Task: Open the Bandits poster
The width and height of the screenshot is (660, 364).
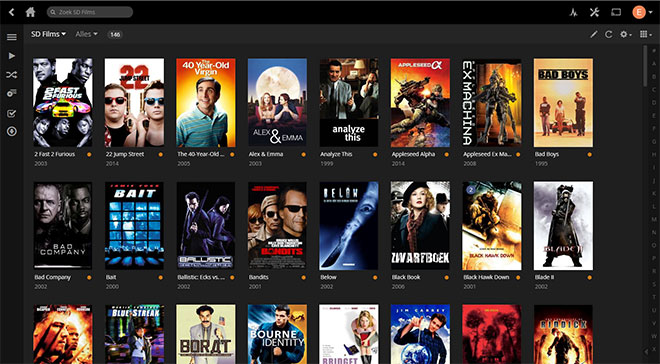Action: coord(277,226)
